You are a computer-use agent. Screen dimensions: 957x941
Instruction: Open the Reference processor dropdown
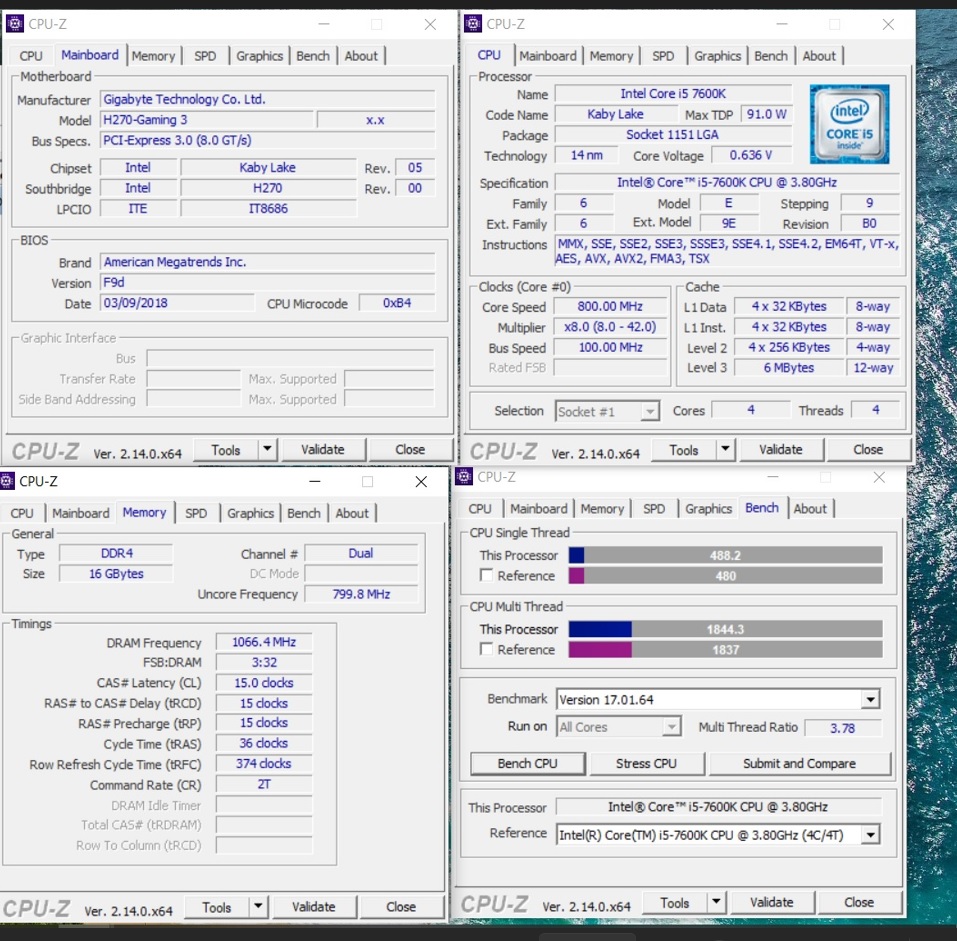[x=870, y=834]
